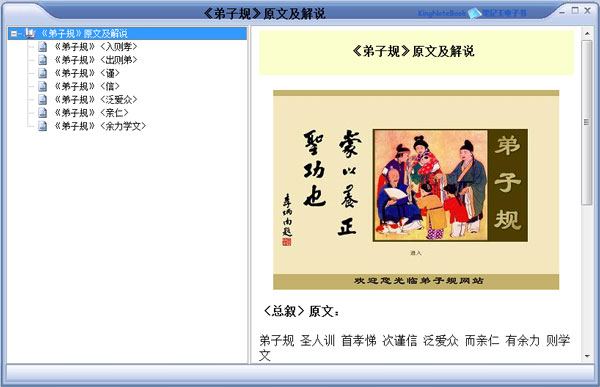Screen dimensions: 600x387
Task: Click page icon beside 〈谨〉 chapter
Action: click(x=42, y=73)
